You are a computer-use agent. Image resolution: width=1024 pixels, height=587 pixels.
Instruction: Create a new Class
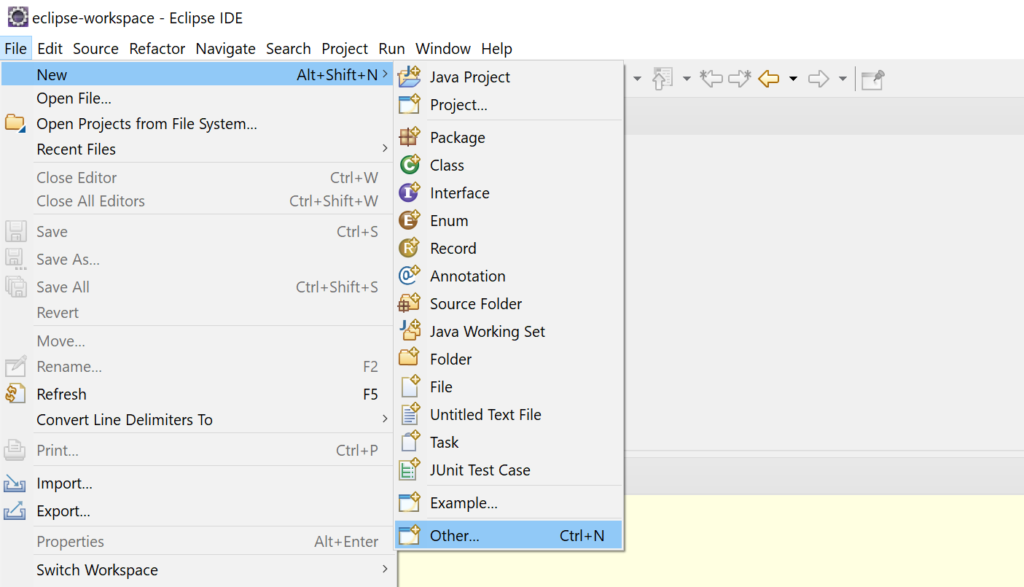[445, 165]
